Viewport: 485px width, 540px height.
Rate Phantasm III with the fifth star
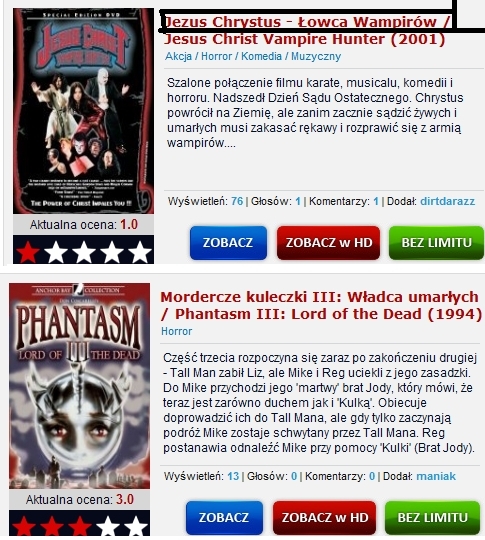point(136,526)
